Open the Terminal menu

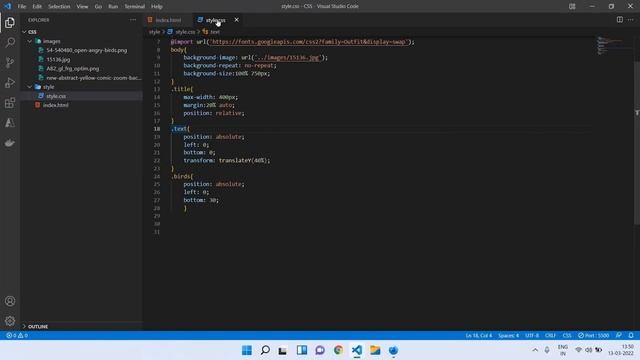pos(135,7)
